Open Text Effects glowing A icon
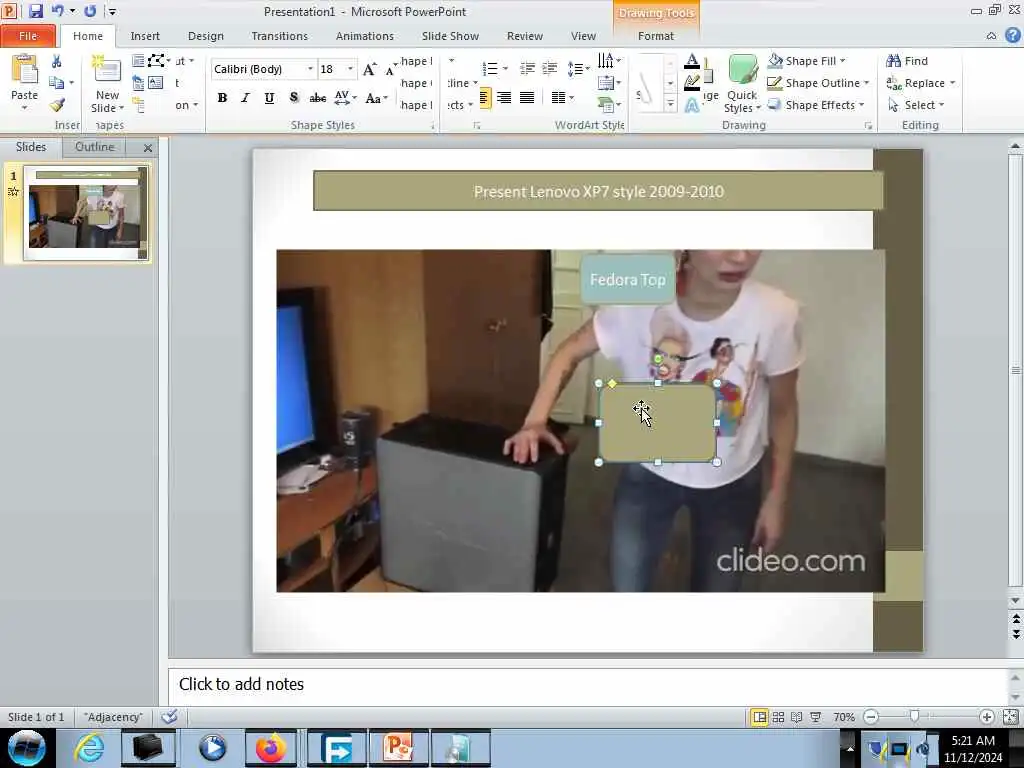 tap(692, 104)
